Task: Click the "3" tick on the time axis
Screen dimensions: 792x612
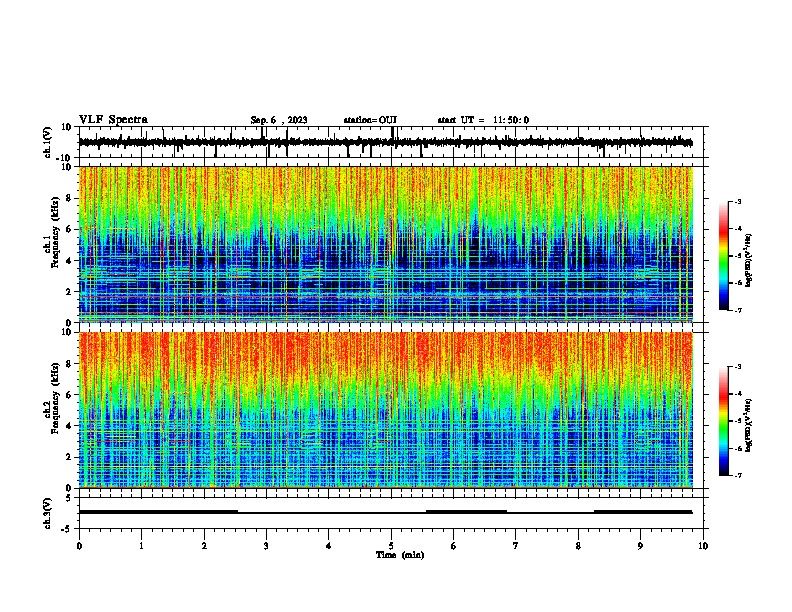Action: [x=266, y=546]
